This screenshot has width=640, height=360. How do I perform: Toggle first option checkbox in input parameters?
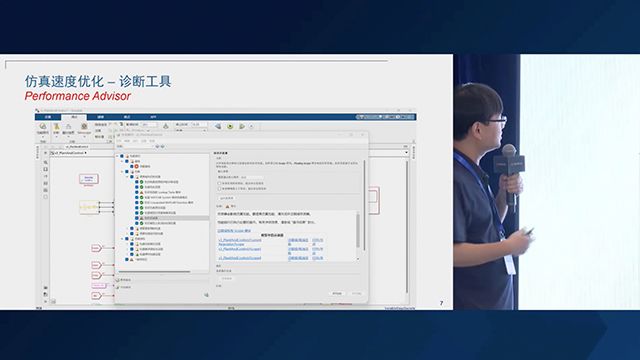click(x=220, y=184)
